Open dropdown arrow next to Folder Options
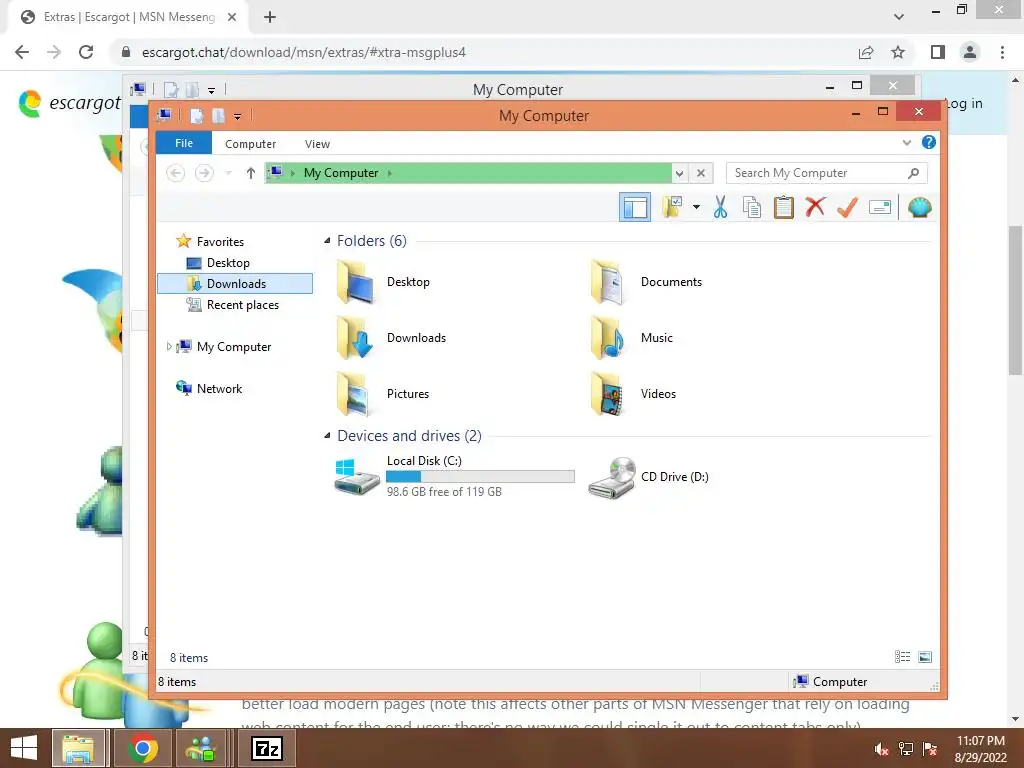This screenshot has height=768, width=1024. (696, 208)
